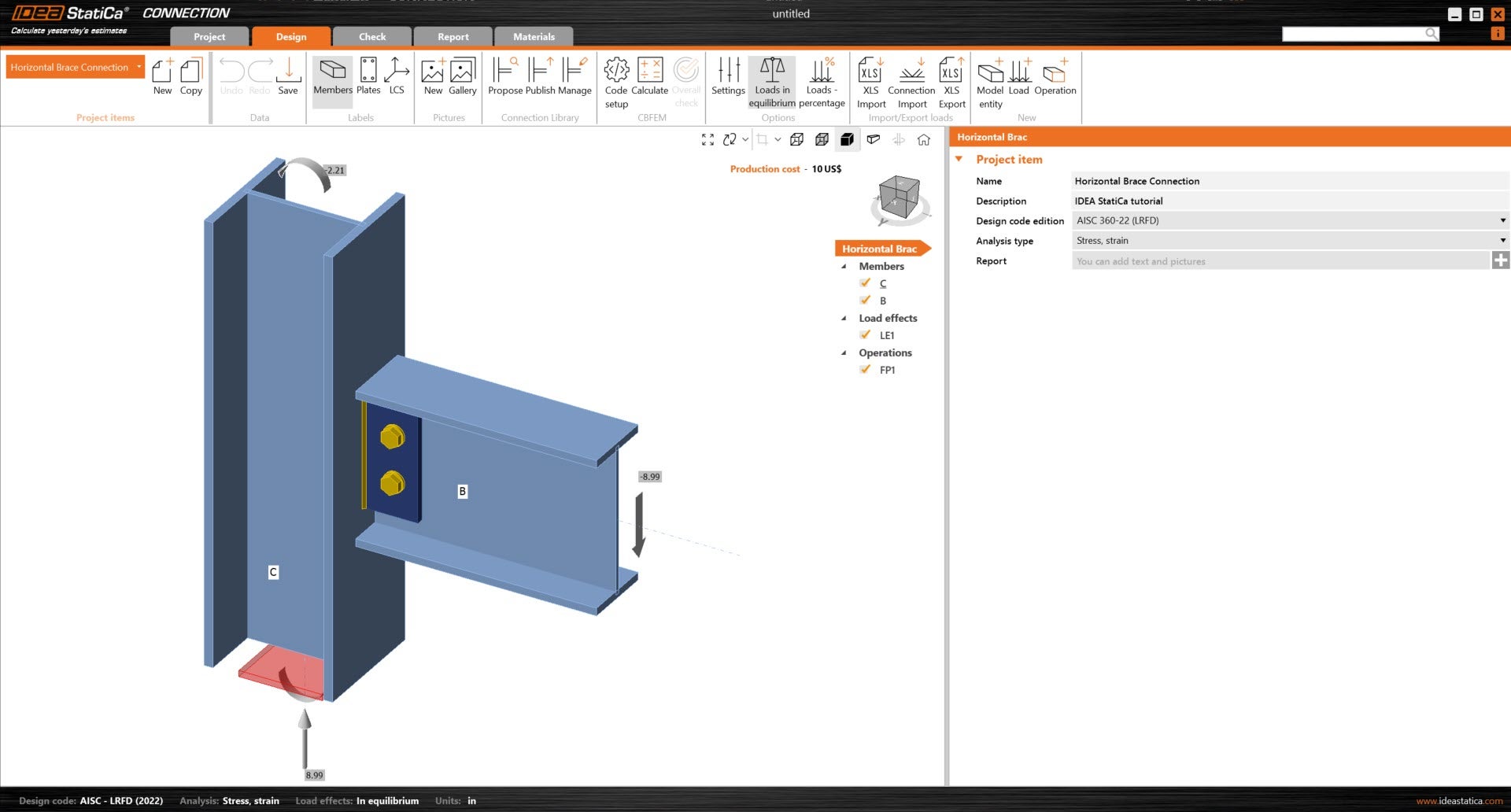Open the Analysis type dropdown
The image size is (1511, 812).
pos(1290,241)
